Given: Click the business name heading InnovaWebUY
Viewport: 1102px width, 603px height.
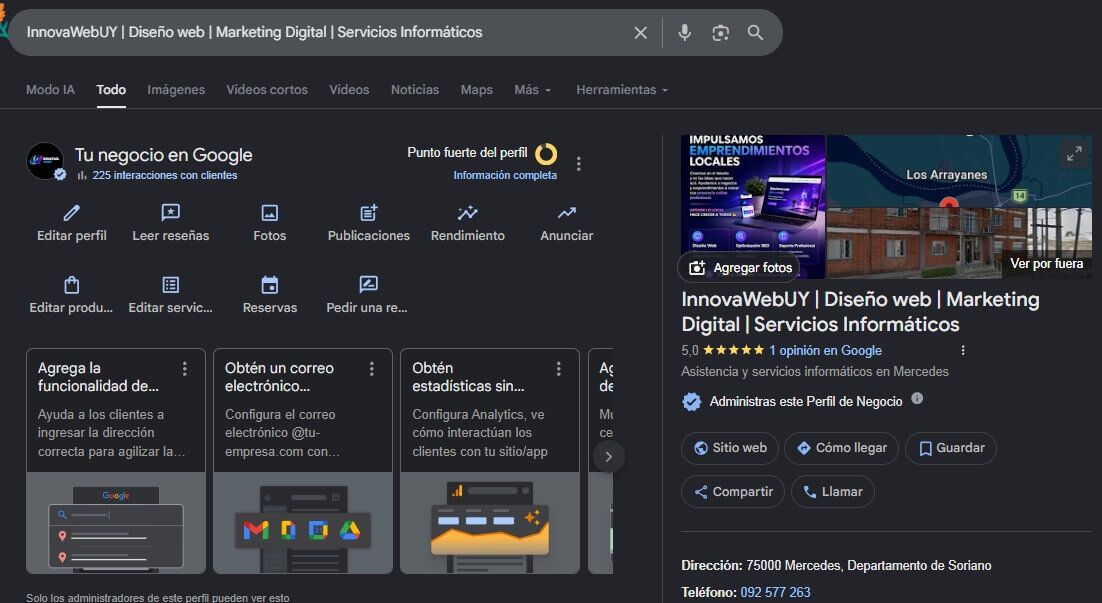Looking at the screenshot, I should pyautogui.click(x=860, y=312).
